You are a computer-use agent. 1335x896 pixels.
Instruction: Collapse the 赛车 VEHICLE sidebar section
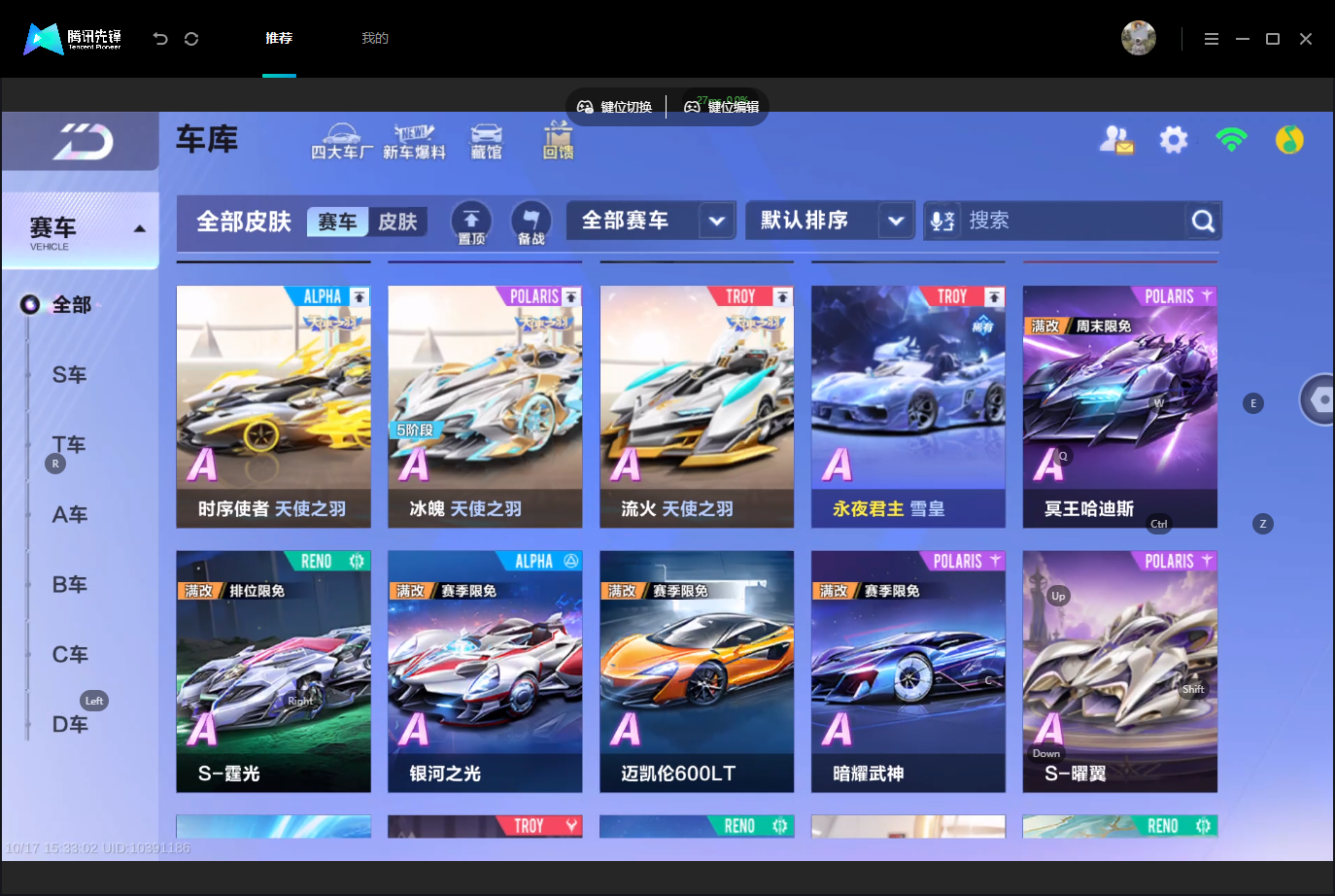(x=81, y=231)
